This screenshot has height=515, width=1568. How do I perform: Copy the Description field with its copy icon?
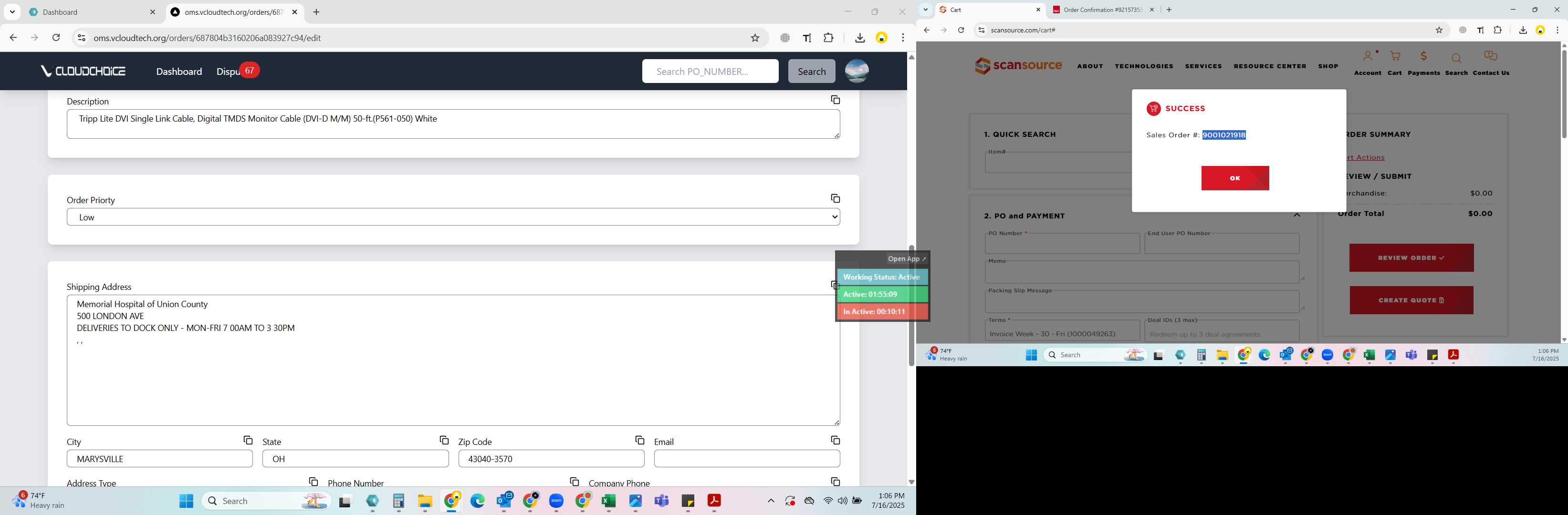tap(835, 100)
